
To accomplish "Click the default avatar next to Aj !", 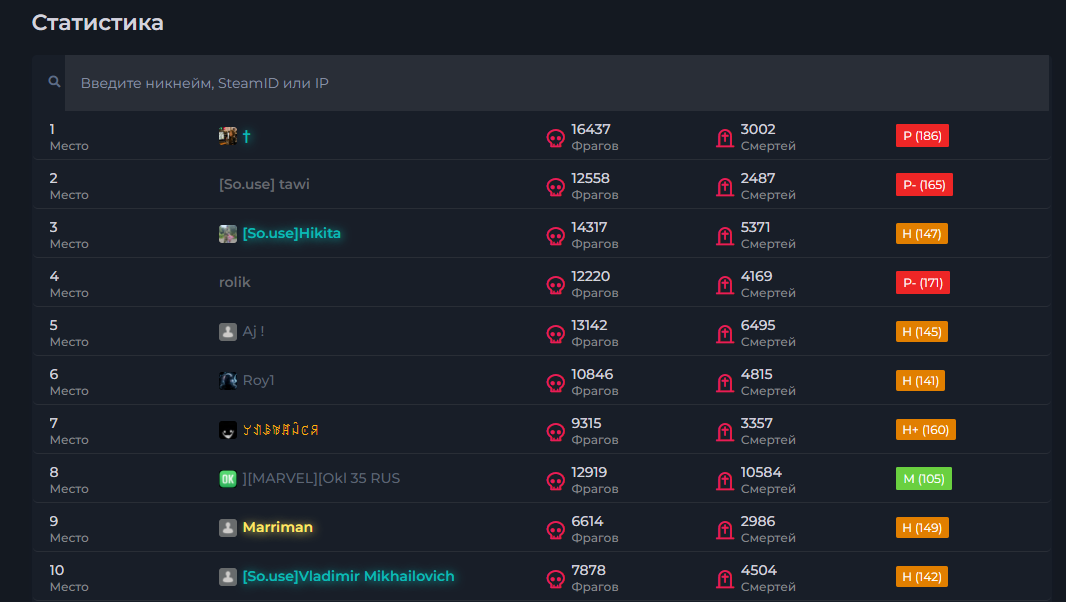I will coord(228,332).
